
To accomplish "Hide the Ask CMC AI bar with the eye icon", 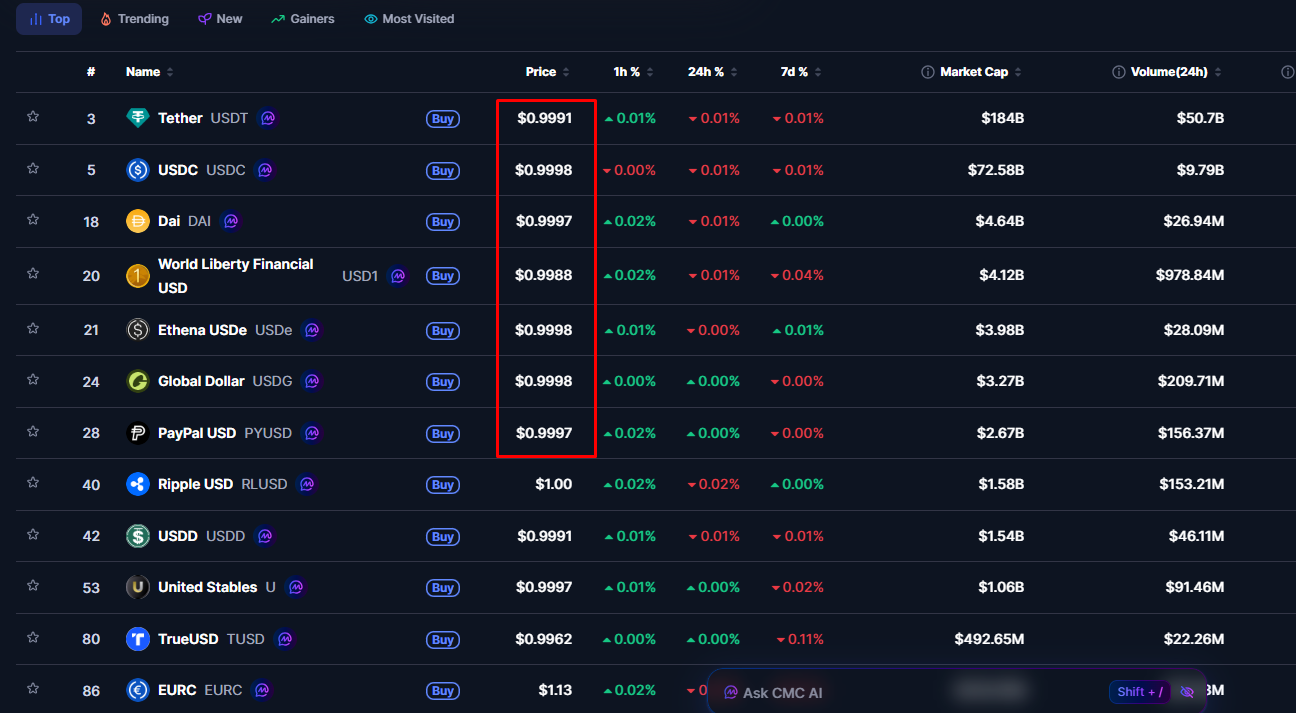I will point(1187,692).
